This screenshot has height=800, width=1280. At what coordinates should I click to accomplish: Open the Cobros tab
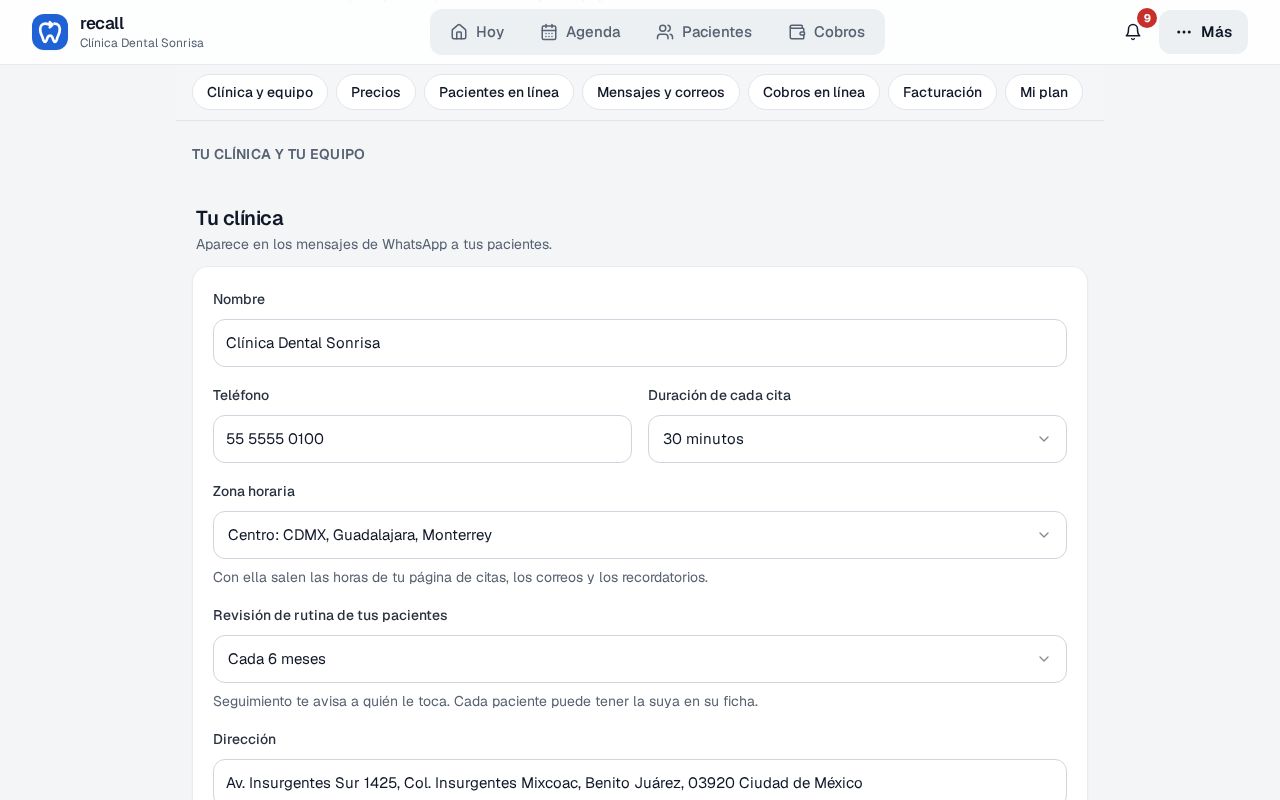click(827, 32)
